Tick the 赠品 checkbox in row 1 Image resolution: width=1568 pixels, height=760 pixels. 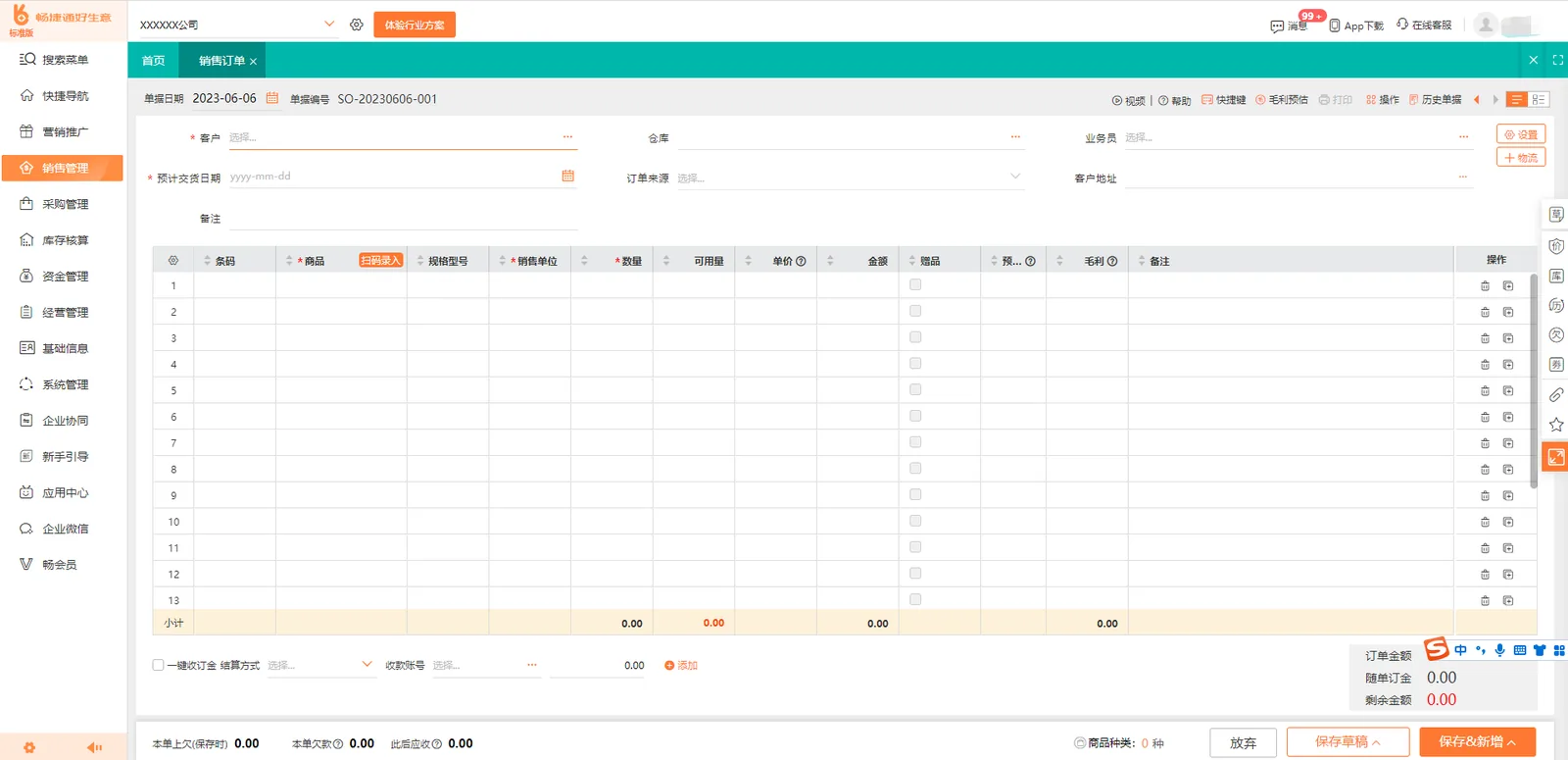click(915, 284)
